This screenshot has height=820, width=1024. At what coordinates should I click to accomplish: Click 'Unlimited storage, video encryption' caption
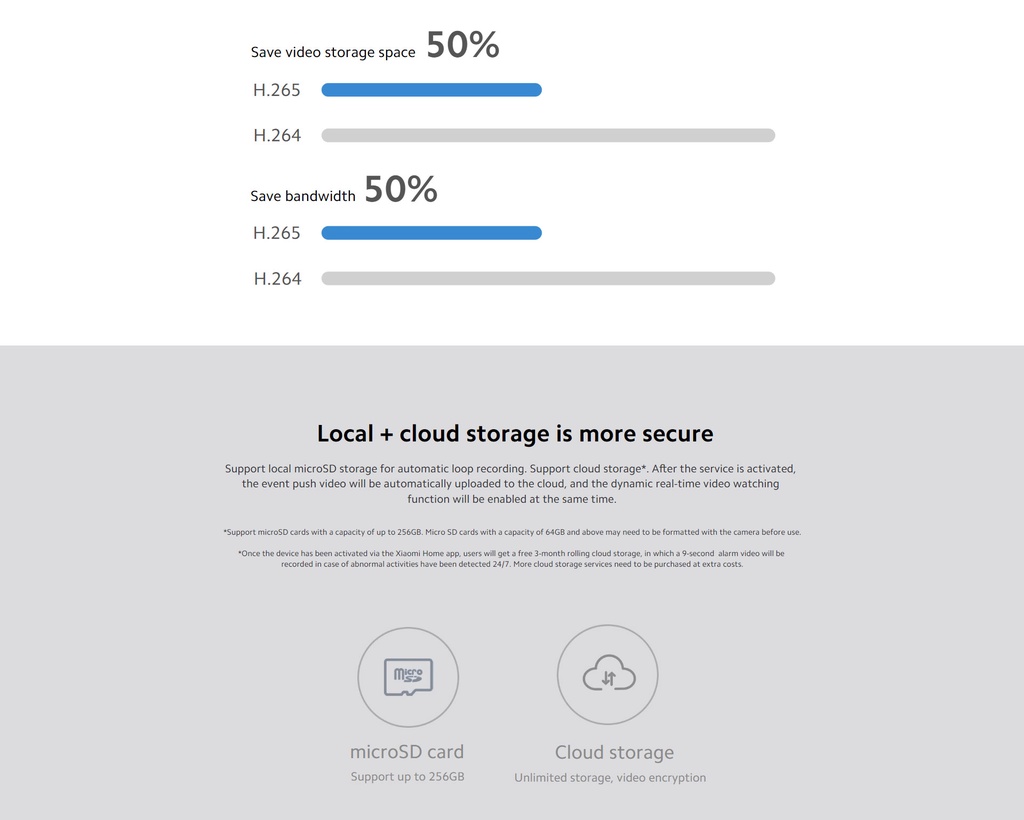(610, 778)
